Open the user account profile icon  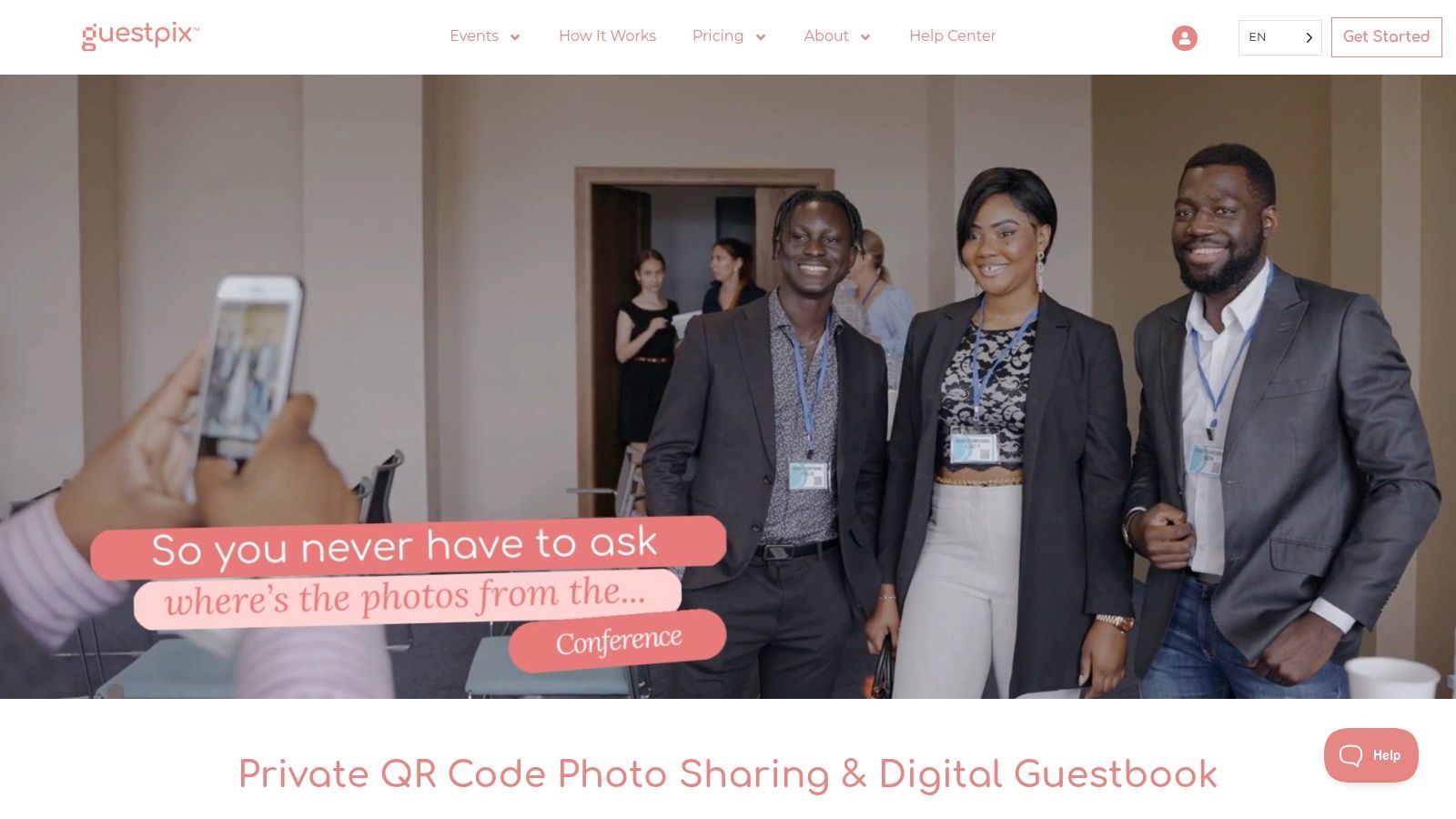tap(1184, 37)
